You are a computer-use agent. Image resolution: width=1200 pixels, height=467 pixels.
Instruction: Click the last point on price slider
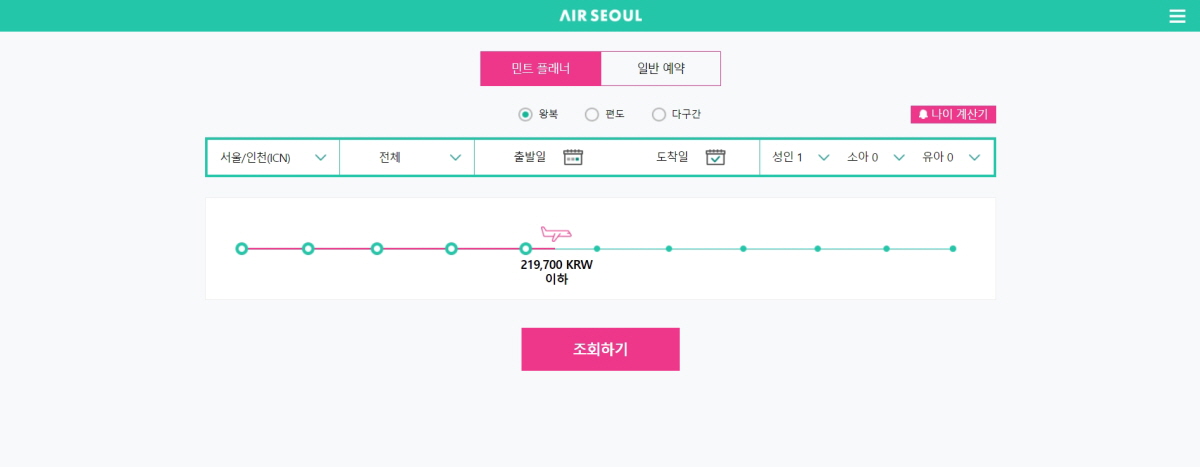pyautogui.click(x=953, y=248)
